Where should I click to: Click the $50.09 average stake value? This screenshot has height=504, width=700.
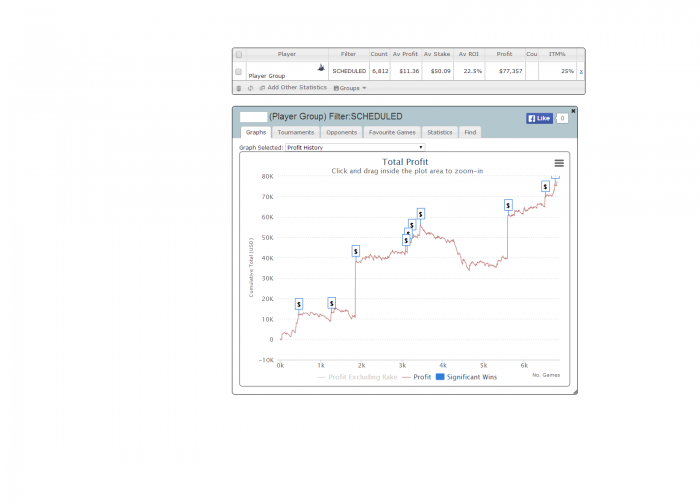[x=441, y=71]
